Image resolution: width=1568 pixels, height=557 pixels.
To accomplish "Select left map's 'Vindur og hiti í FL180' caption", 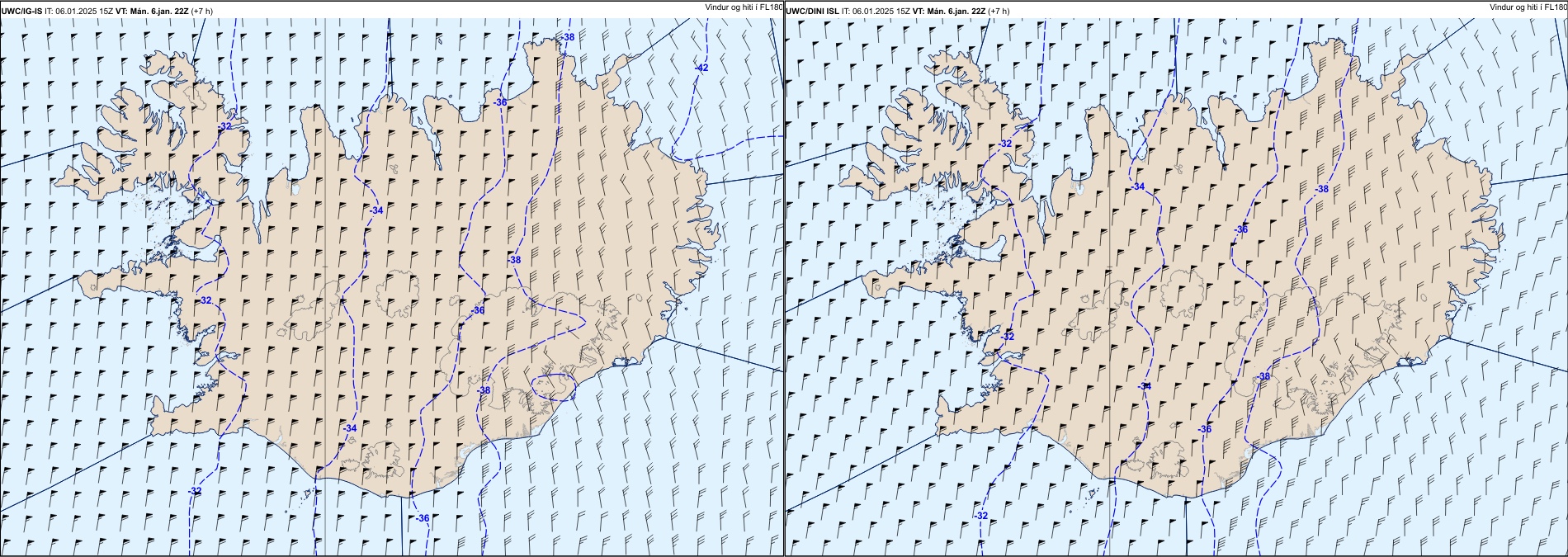I will click(743, 7).
